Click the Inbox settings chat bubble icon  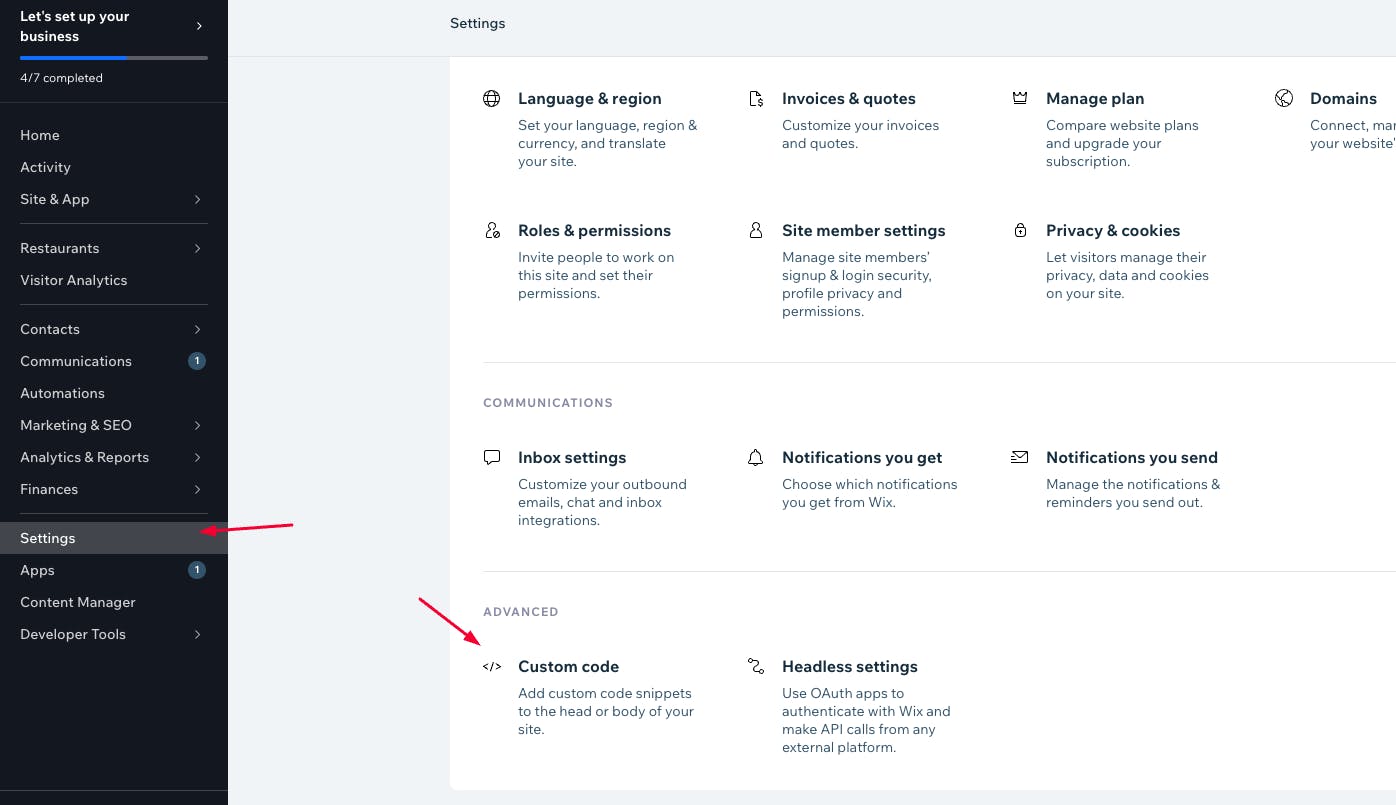tap(491, 458)
